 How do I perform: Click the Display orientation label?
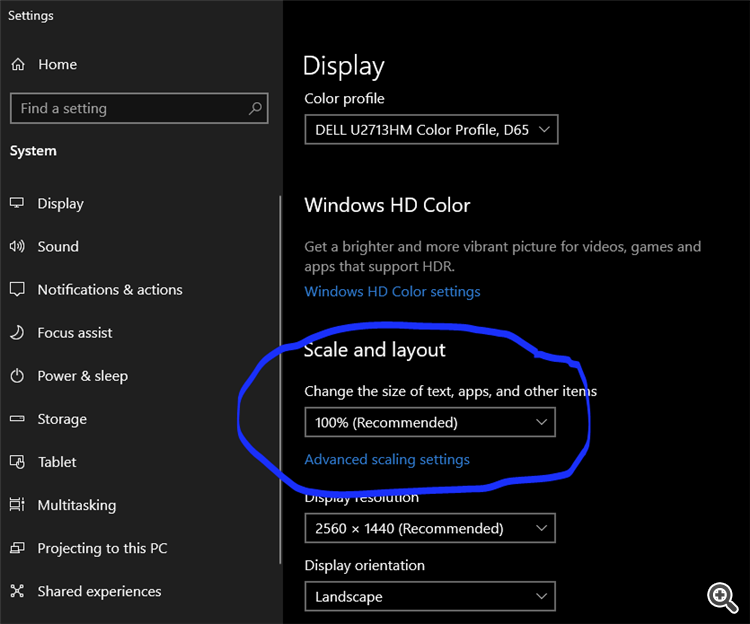tap(364, 565)
